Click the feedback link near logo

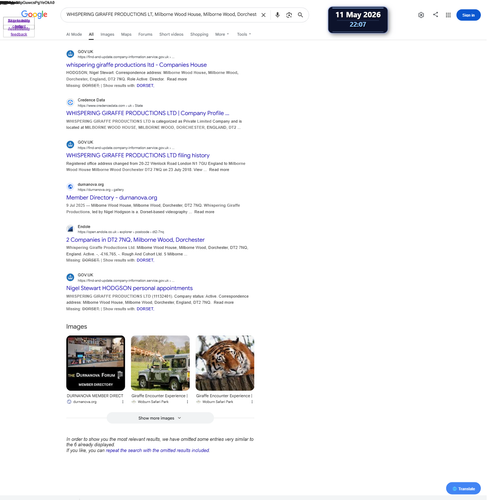pos(19,35)
